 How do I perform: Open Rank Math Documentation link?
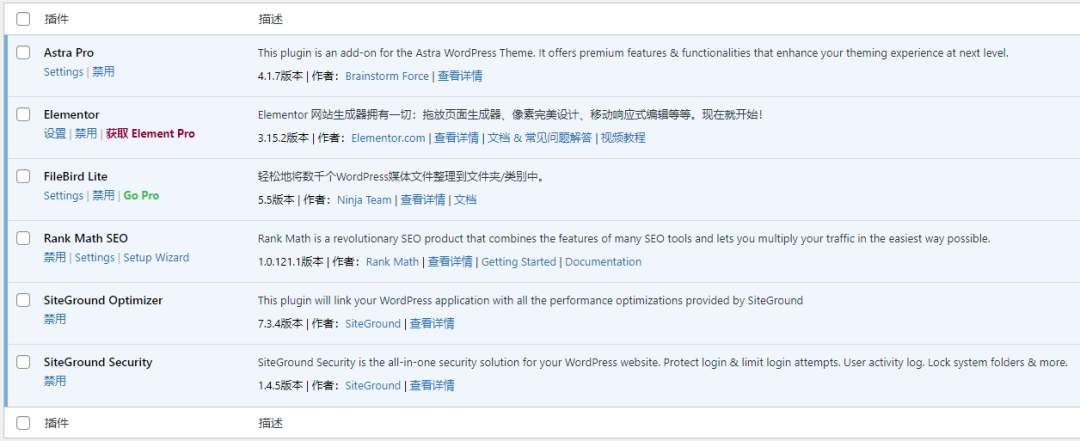tap(603, 262)
